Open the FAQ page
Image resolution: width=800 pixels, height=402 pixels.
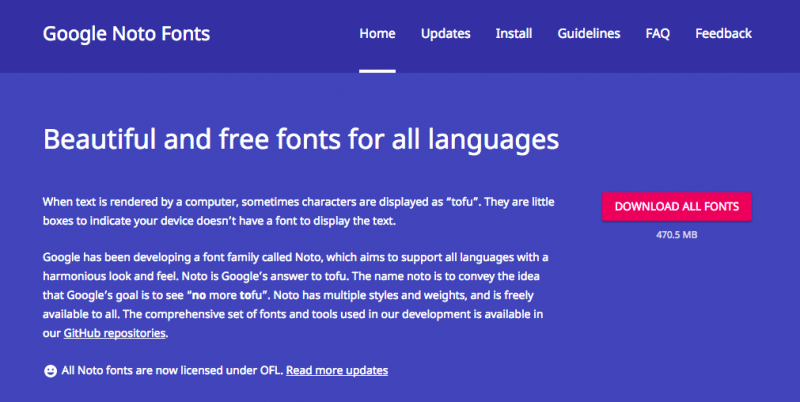point(658,34)
